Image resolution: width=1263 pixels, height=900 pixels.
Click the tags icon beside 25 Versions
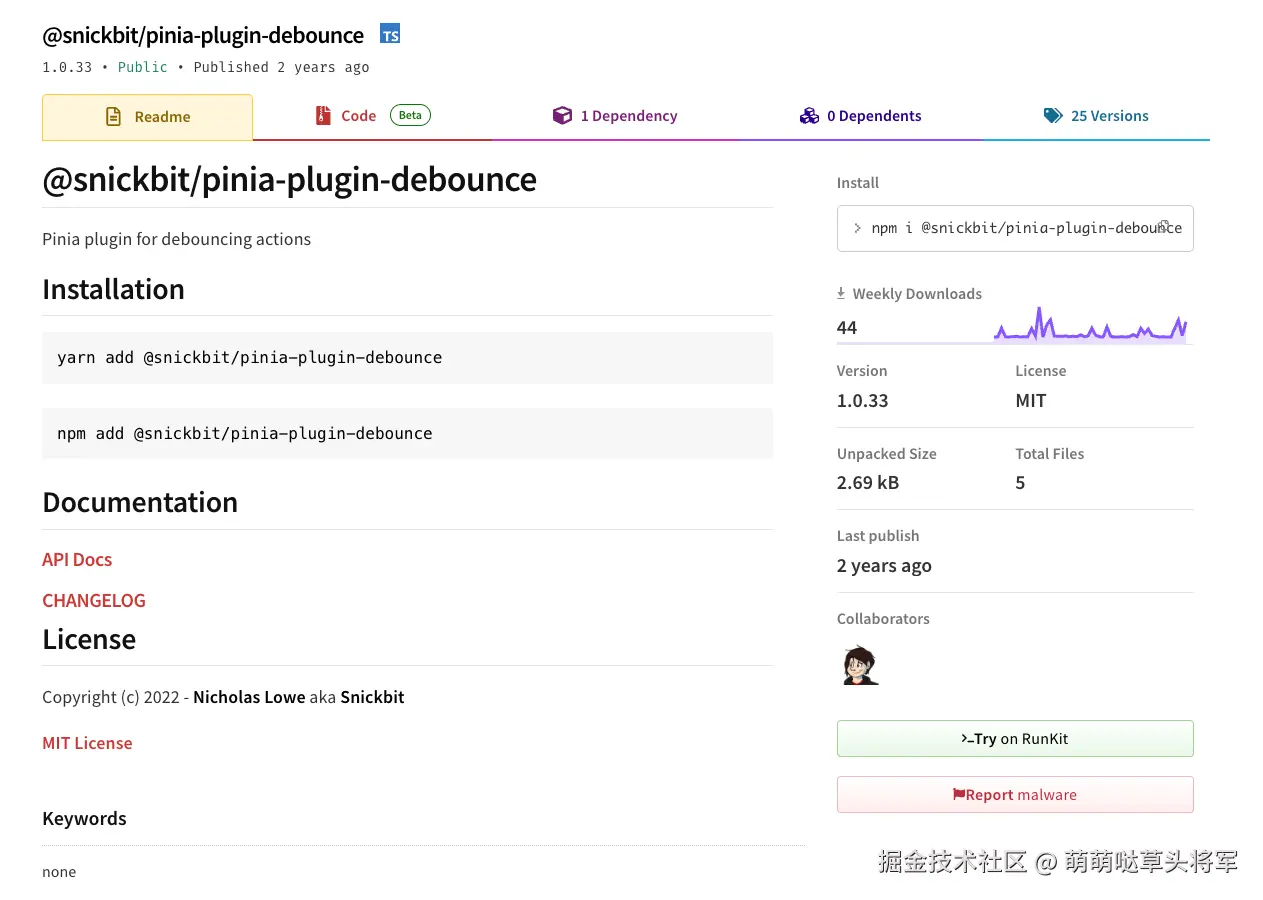1053,115
